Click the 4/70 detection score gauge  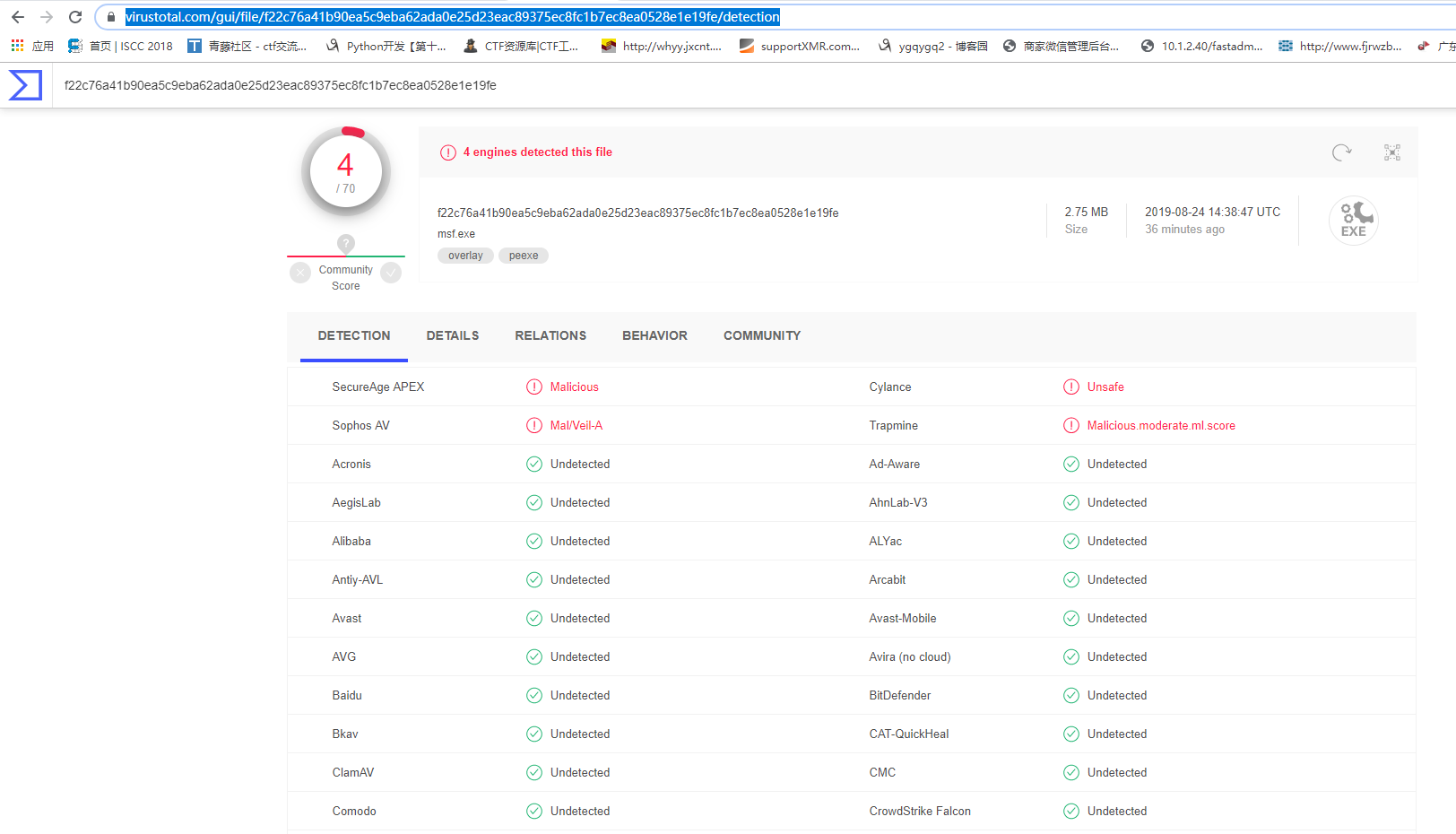(x=346, y=172)
